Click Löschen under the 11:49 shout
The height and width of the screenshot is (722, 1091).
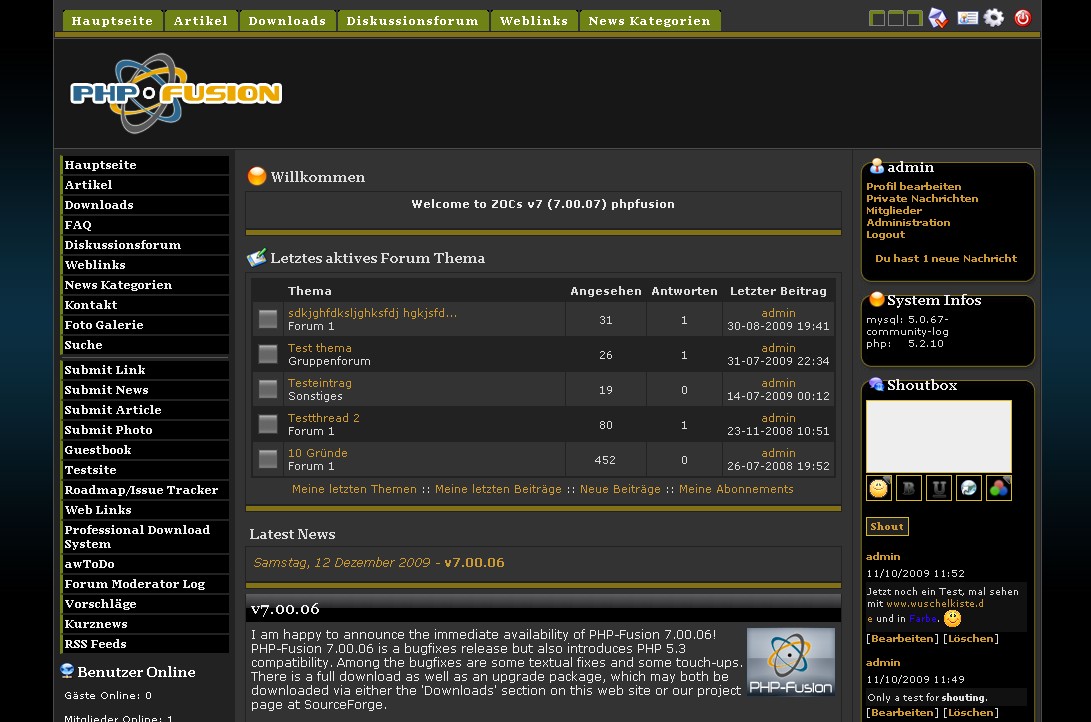(971, 712)
